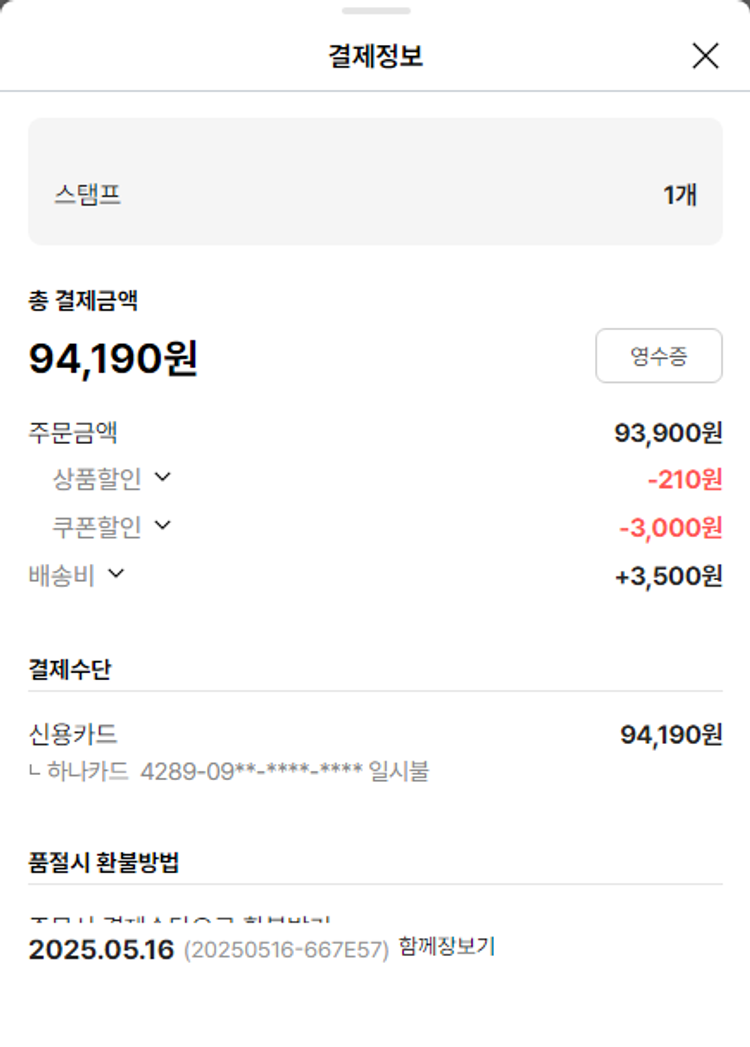
Task: Click the 93,900원 order amount
Action: pos(668,433)
